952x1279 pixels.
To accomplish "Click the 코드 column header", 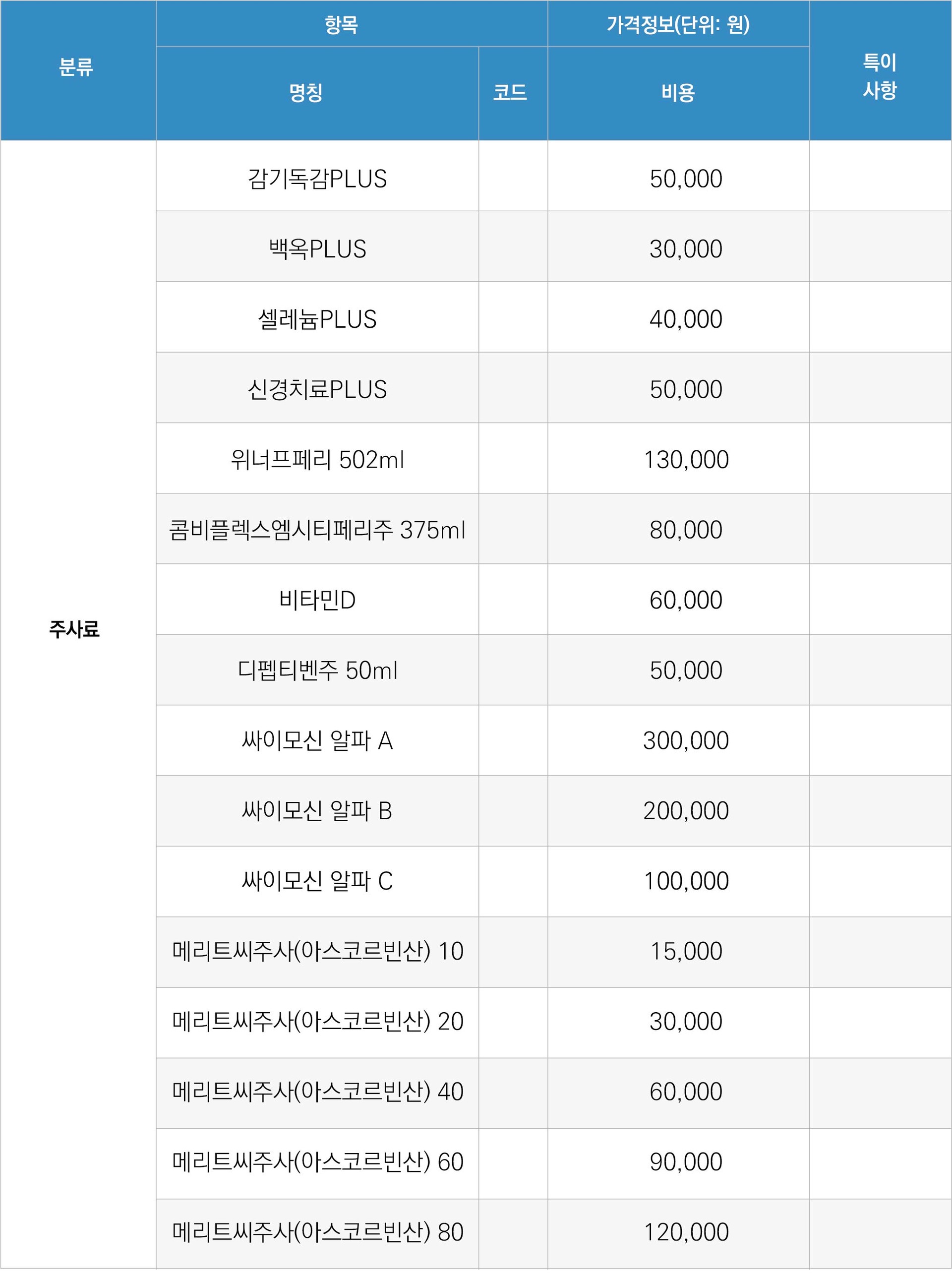I will [x=510, y=93].
